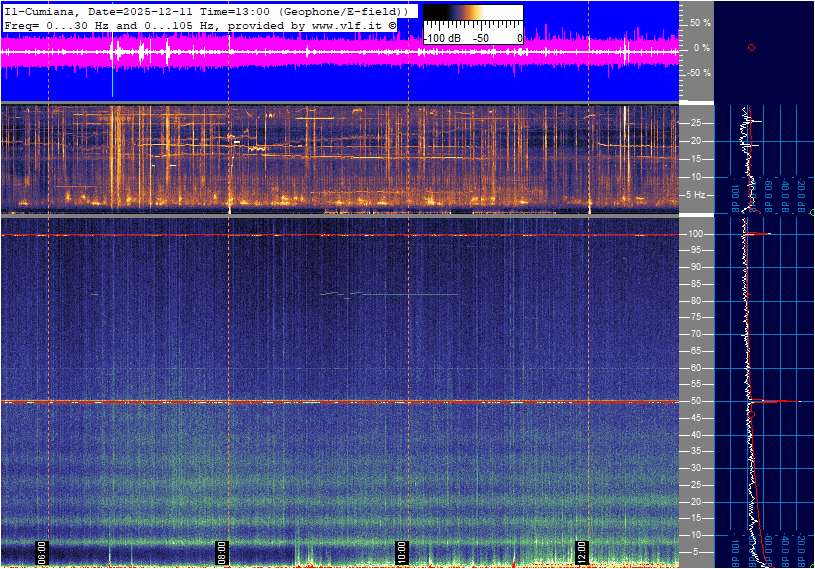Select the 08:00 time marker
The image size is (815, 569).
(x=222, y=552)
